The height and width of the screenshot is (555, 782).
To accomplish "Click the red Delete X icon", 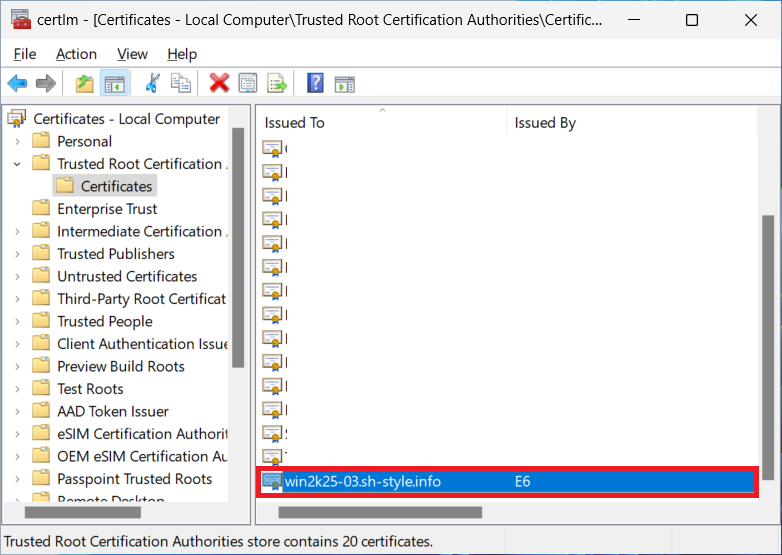I will pos(219,83).
